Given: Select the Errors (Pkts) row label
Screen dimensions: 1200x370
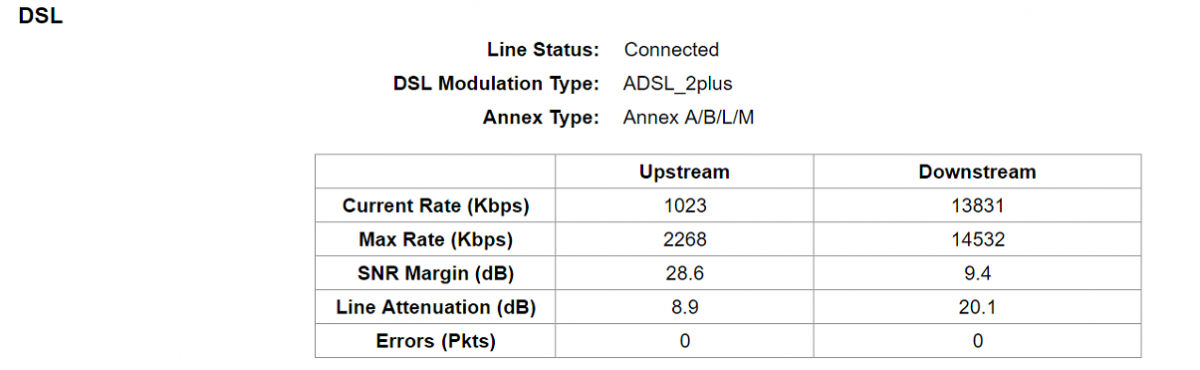Looking at the screenshot, I should [x=435, y=342].
